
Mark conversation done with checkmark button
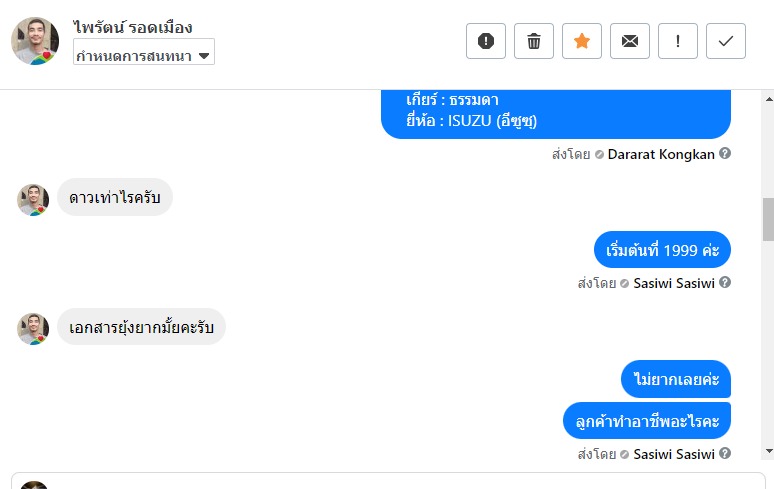click(x=726, y=41)
